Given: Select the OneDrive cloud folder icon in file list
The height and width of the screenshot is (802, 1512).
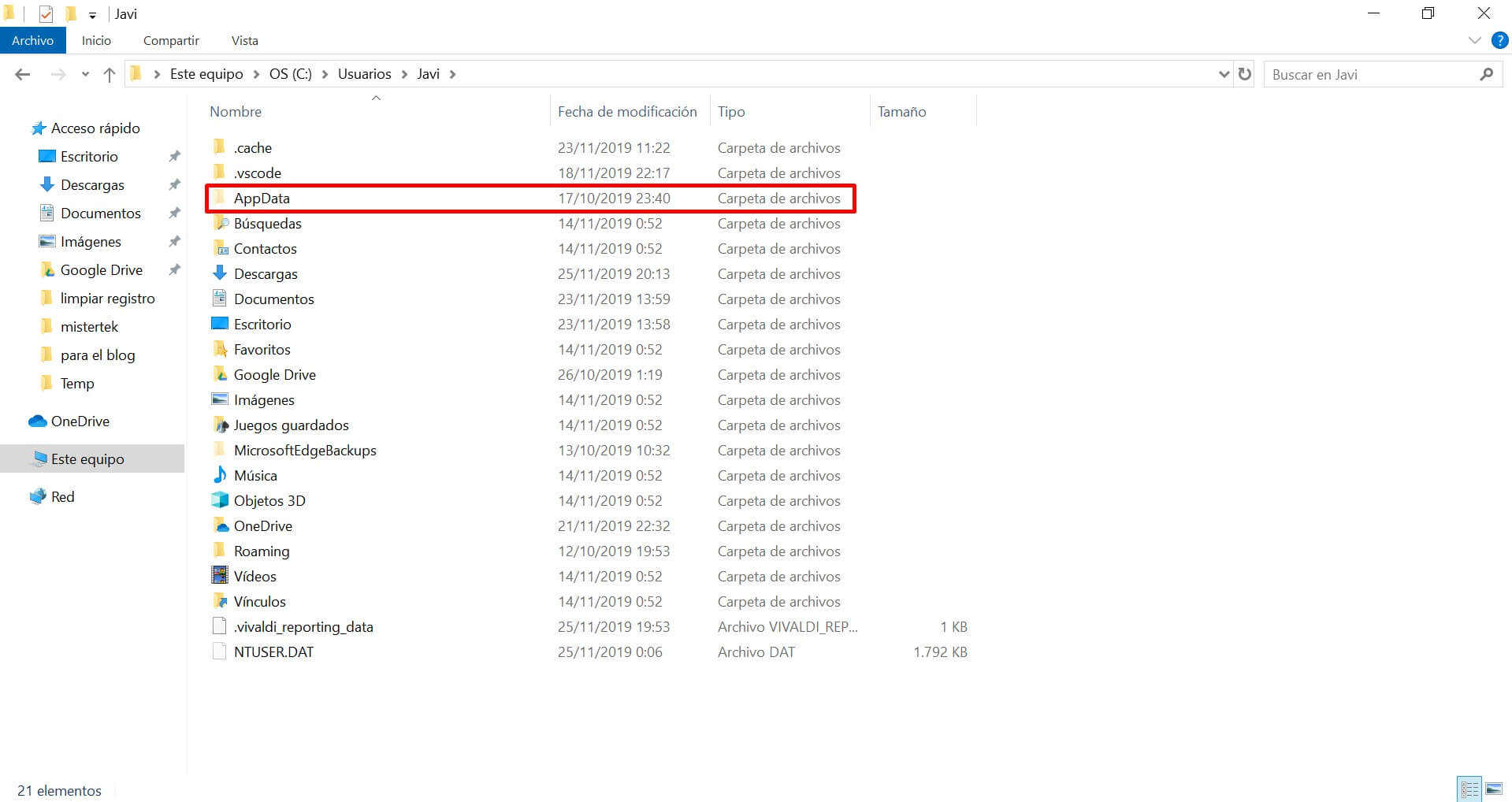Looking at the screenshot, I should pyautogui.click(x=220, y=525).
